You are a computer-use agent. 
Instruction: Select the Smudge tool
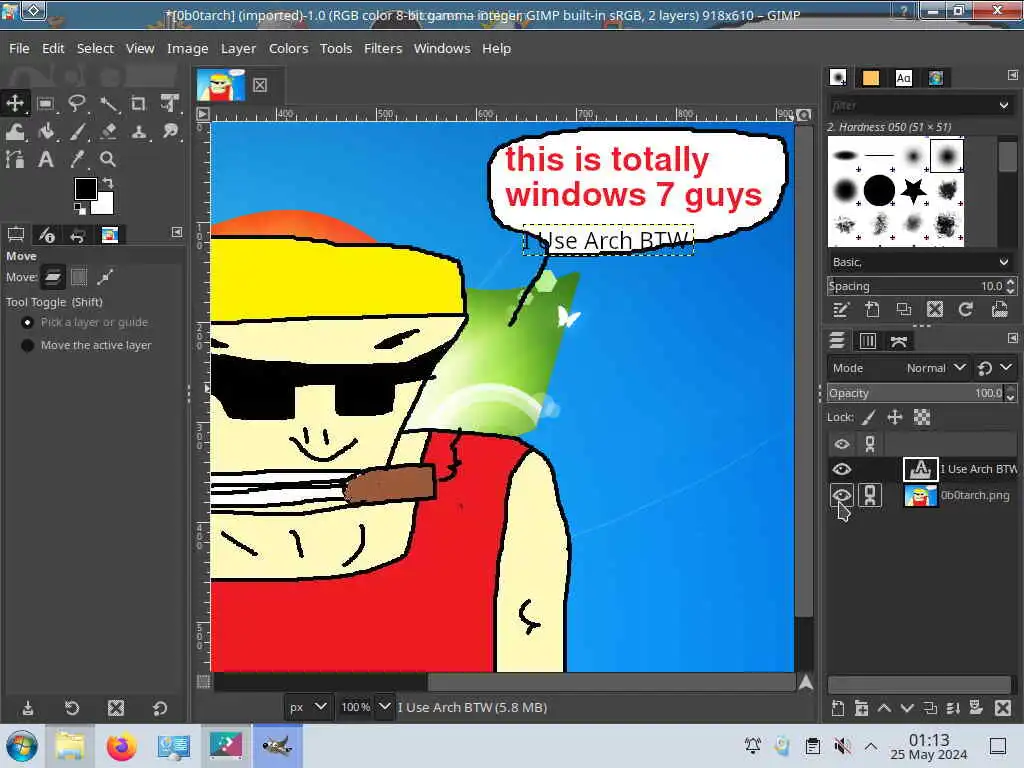(x=170, y=132)
